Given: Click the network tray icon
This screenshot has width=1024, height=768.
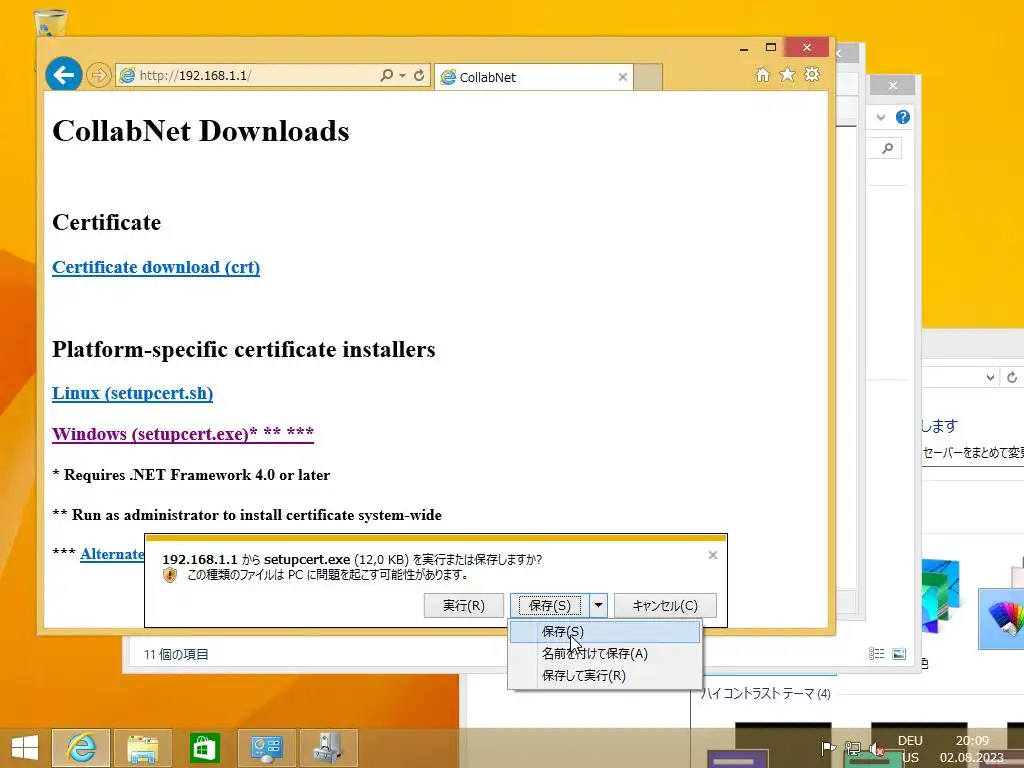Looking at the screenshot, I should (852, 748).
